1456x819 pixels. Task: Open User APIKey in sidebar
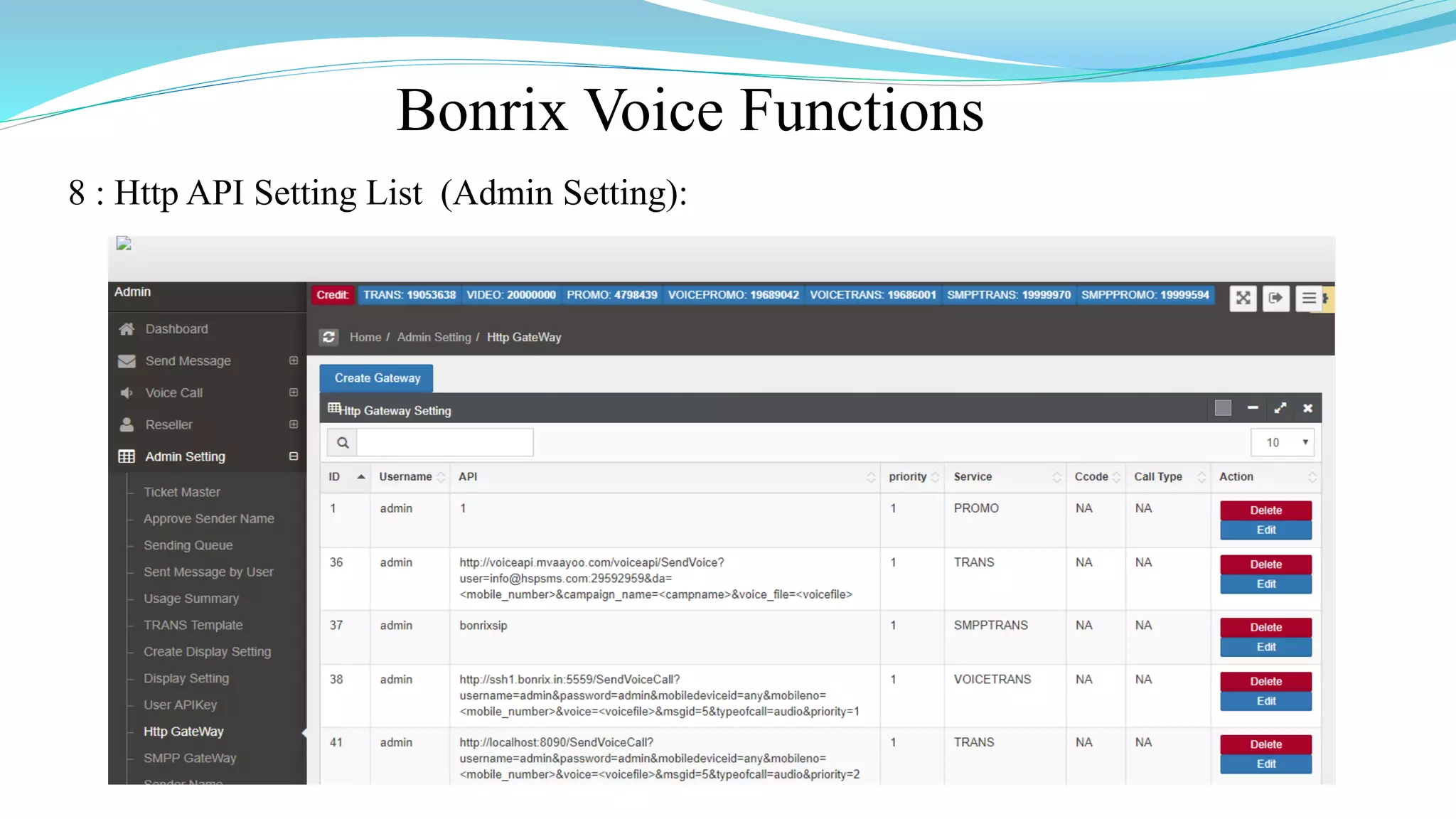tap(181, 705)
